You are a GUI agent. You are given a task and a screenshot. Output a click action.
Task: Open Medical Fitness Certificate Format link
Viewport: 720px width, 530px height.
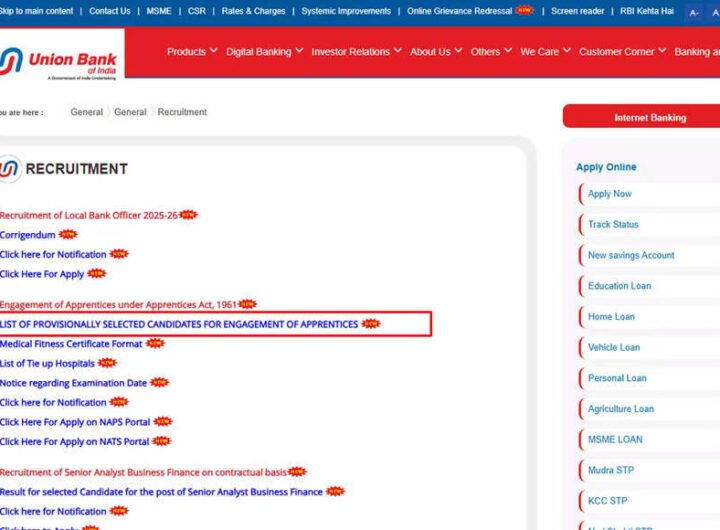pos(71,344)
